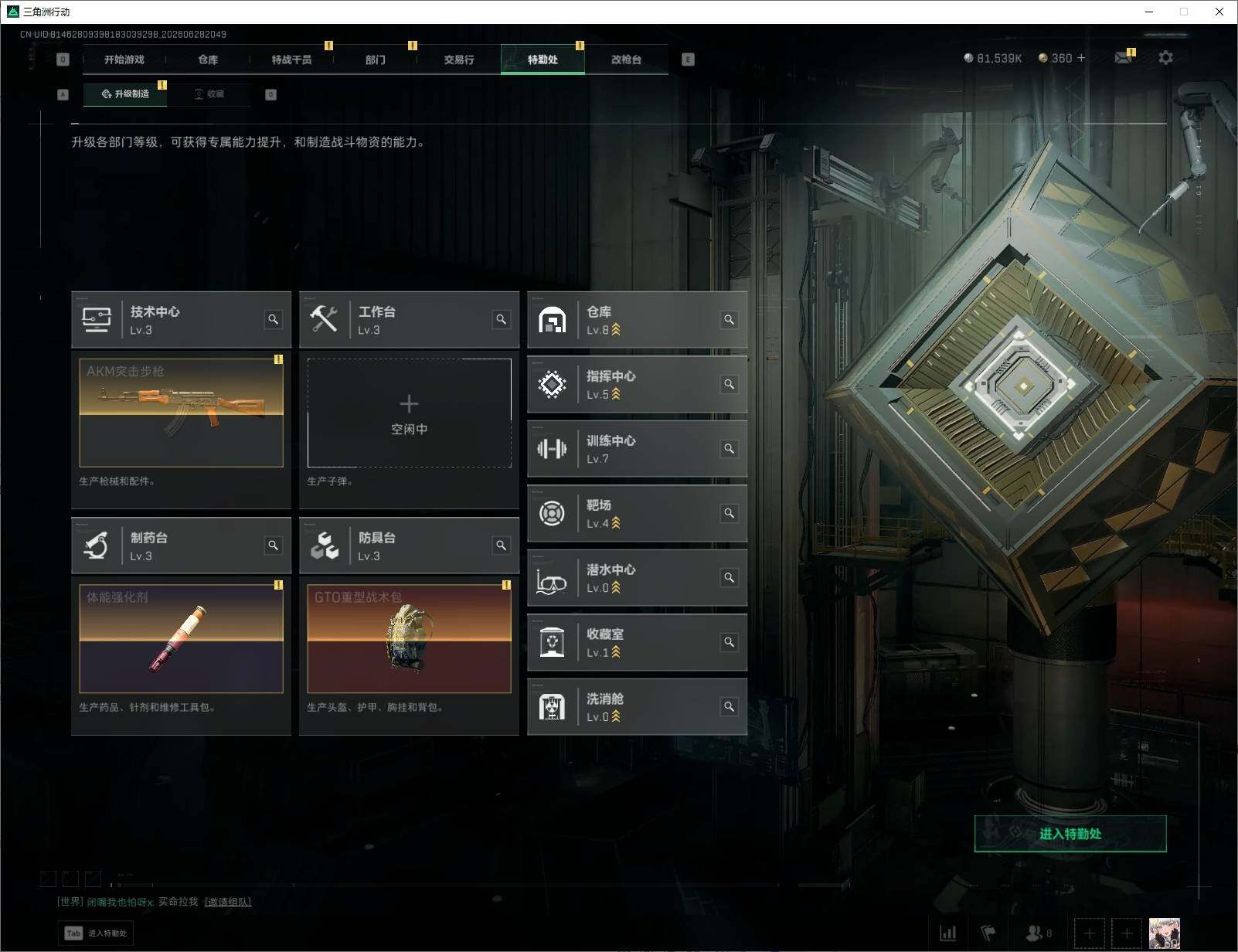Open the mail envelope icon

coord(1123,58)
